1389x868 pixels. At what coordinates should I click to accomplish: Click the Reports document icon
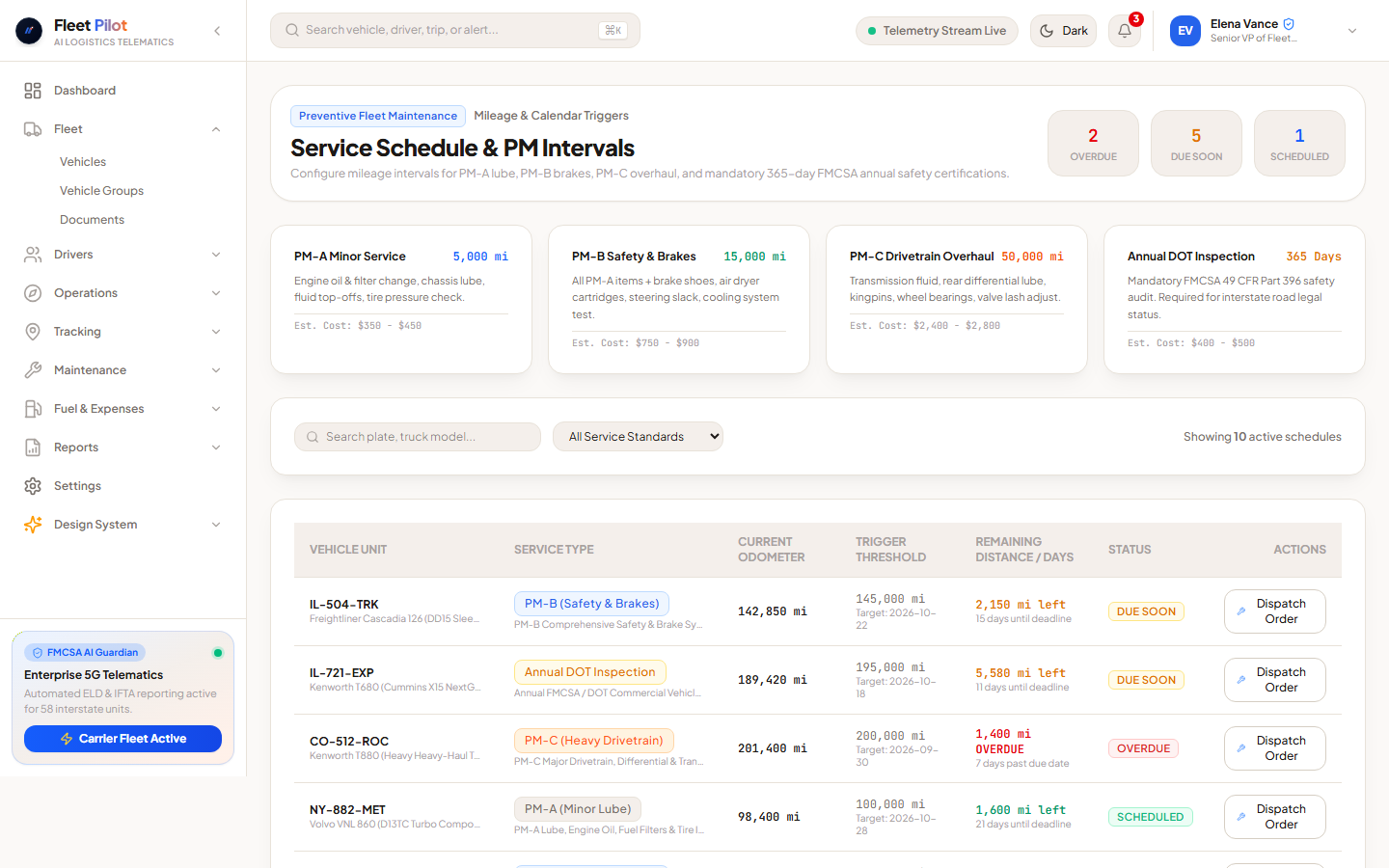pos(33,448)
